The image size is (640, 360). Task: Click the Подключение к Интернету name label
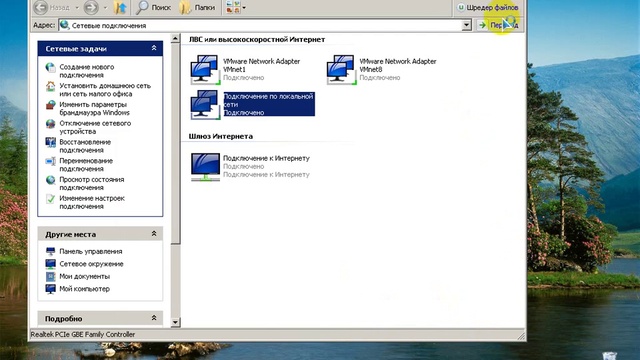click(266, 158)
